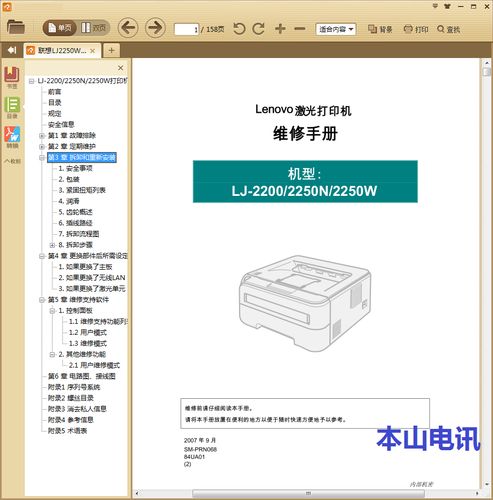Open the title bar menu dropdown icon
This screenshot has height=500, width=493.
pyautogui.click(x=435, y=6)
